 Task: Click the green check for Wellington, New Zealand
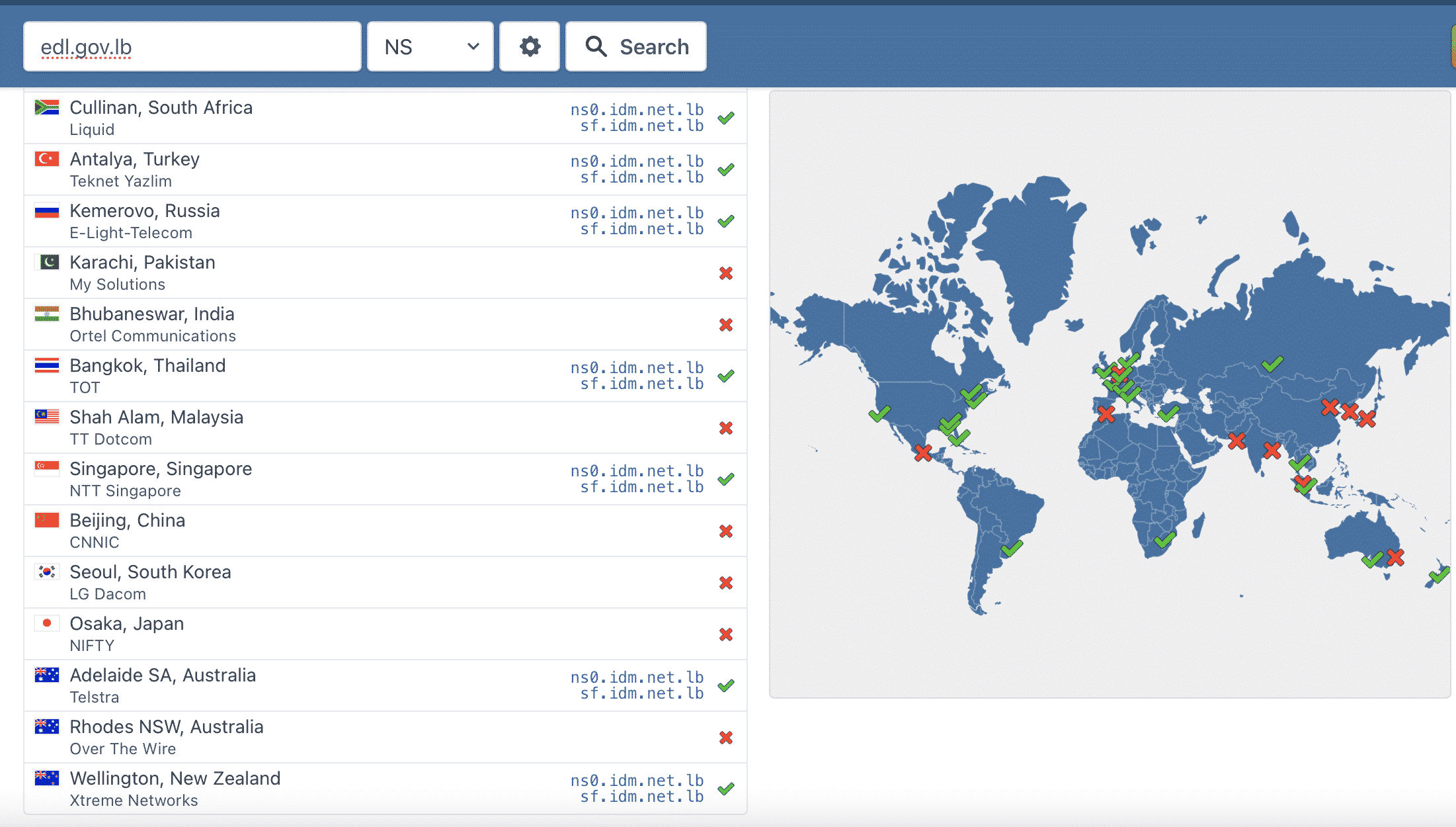[x=726, y=789]
